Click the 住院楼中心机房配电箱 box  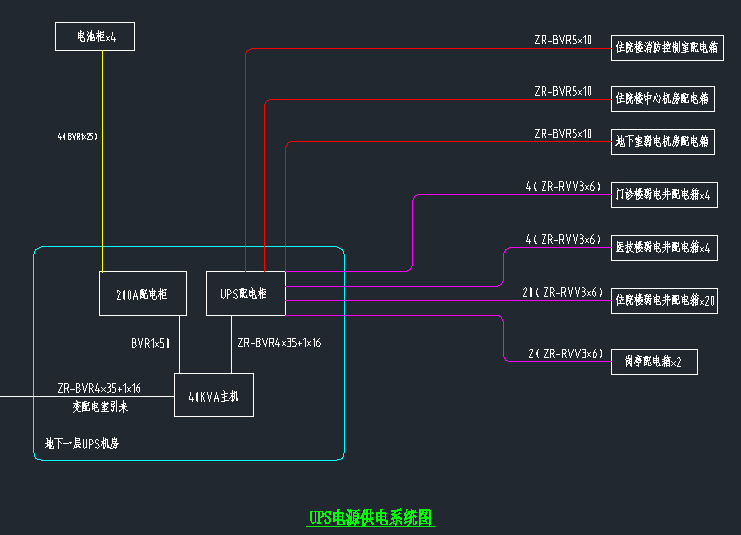pos(662,99)
